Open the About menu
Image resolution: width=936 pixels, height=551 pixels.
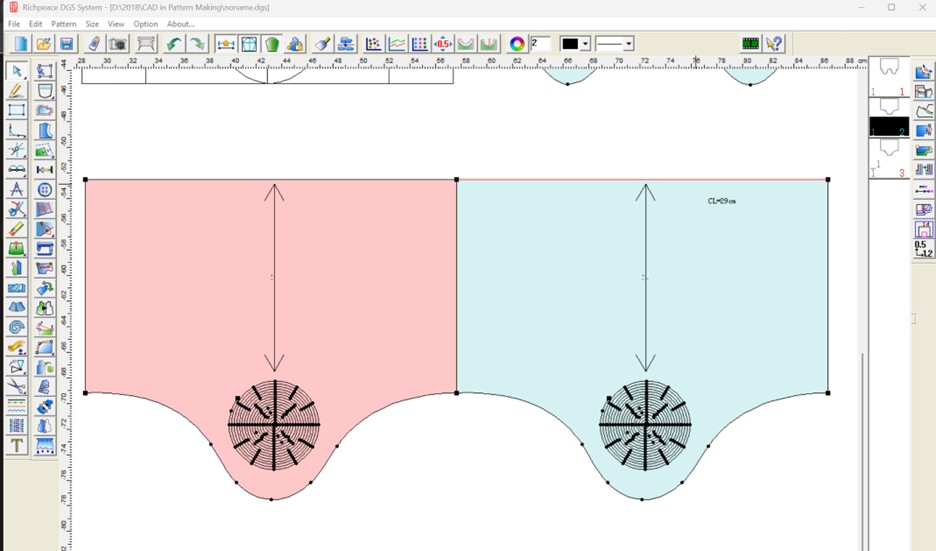click(180, 24)
